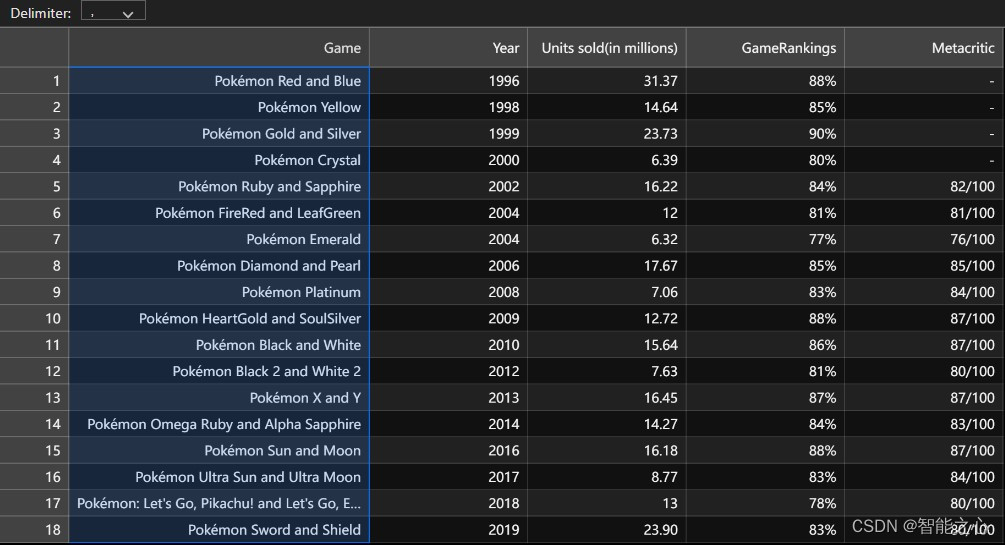Image resolution: width=1005 pixels, height=545 pixels.
Task: Select units sold cell 7.63
Action: [x=606, y=371]
